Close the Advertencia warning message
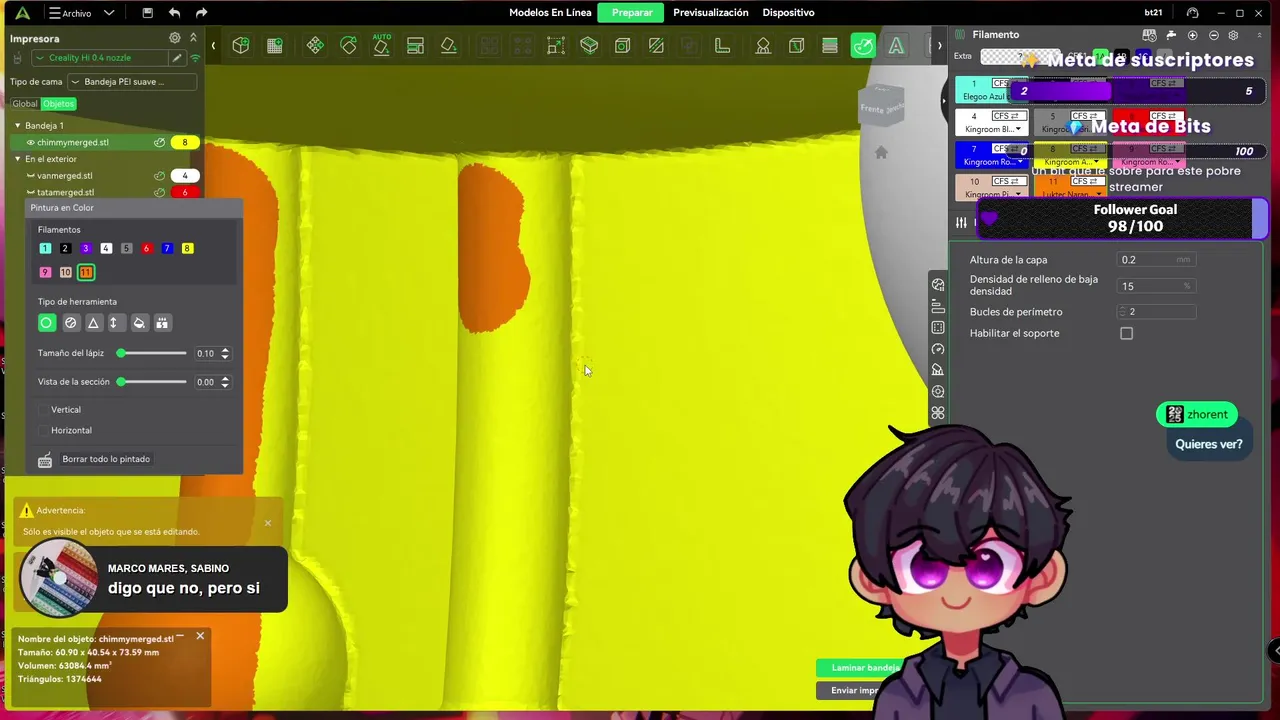Viewport: 1280px width, 720px height. click(267, 523)
